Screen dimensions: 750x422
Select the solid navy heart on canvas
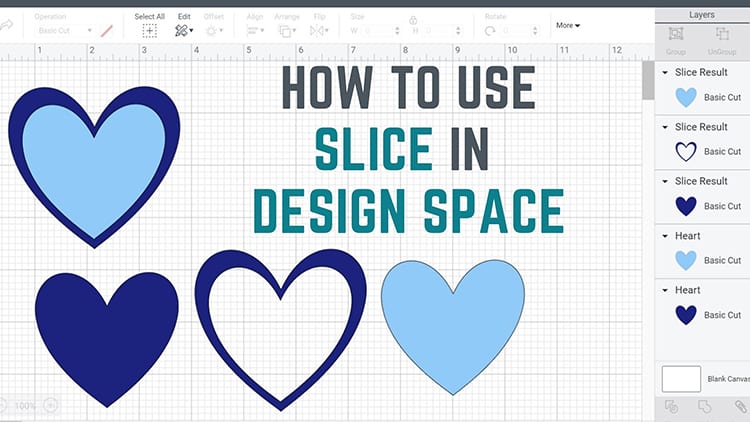pyautogui.click(x=107, y=340)
